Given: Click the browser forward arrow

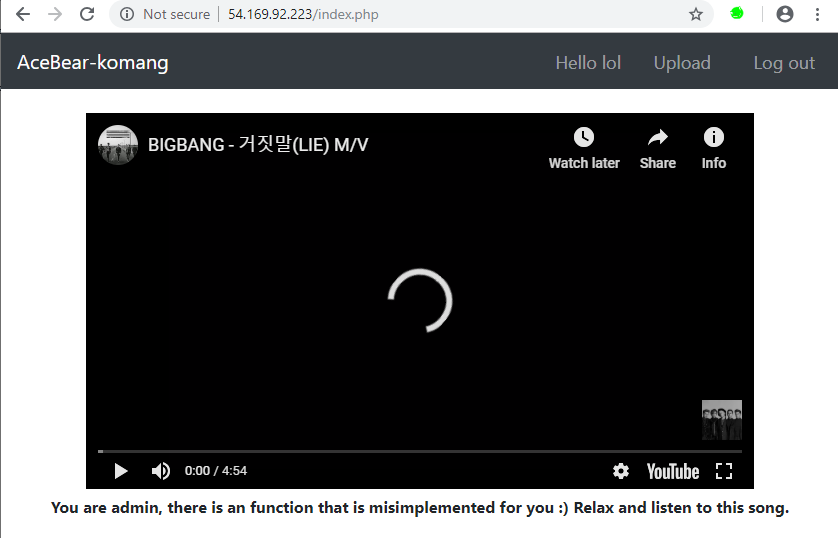Looking at the screenshot, I should pos(55,14).
